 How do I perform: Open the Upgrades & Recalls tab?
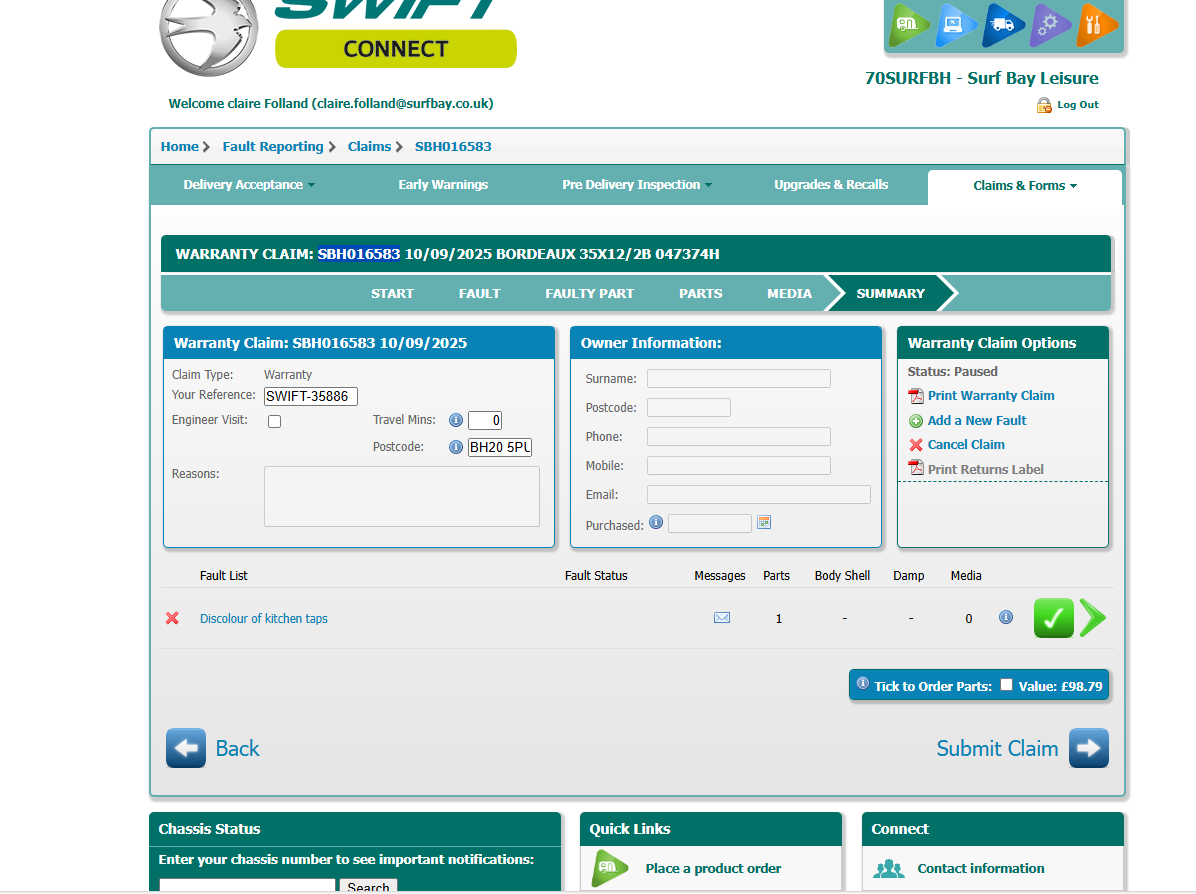point(831,185)
